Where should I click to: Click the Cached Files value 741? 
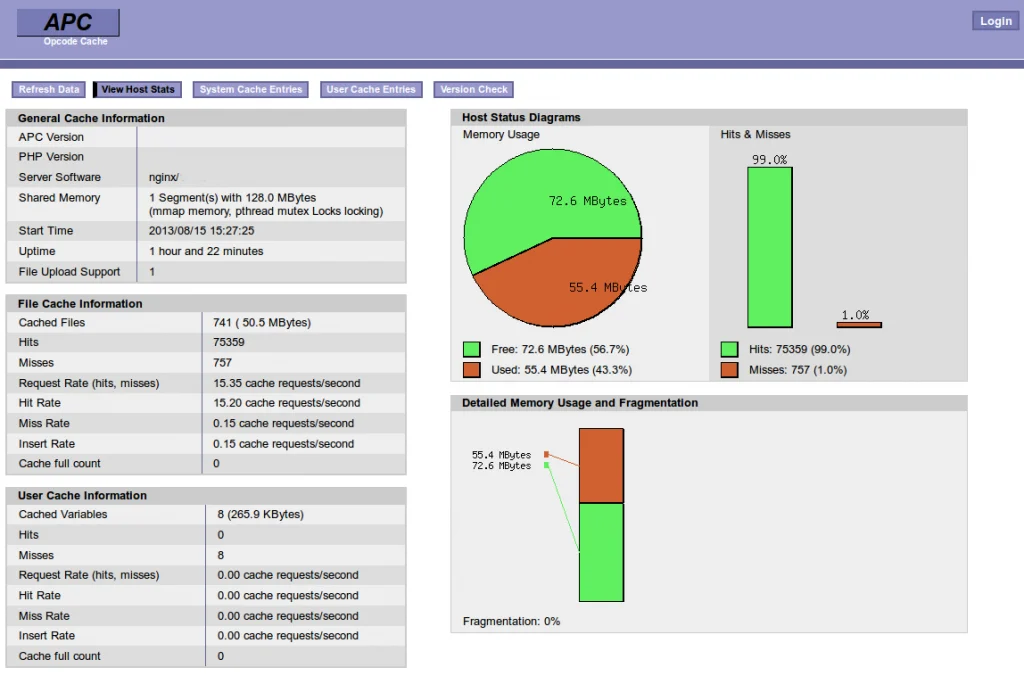(x=222, y=323)
